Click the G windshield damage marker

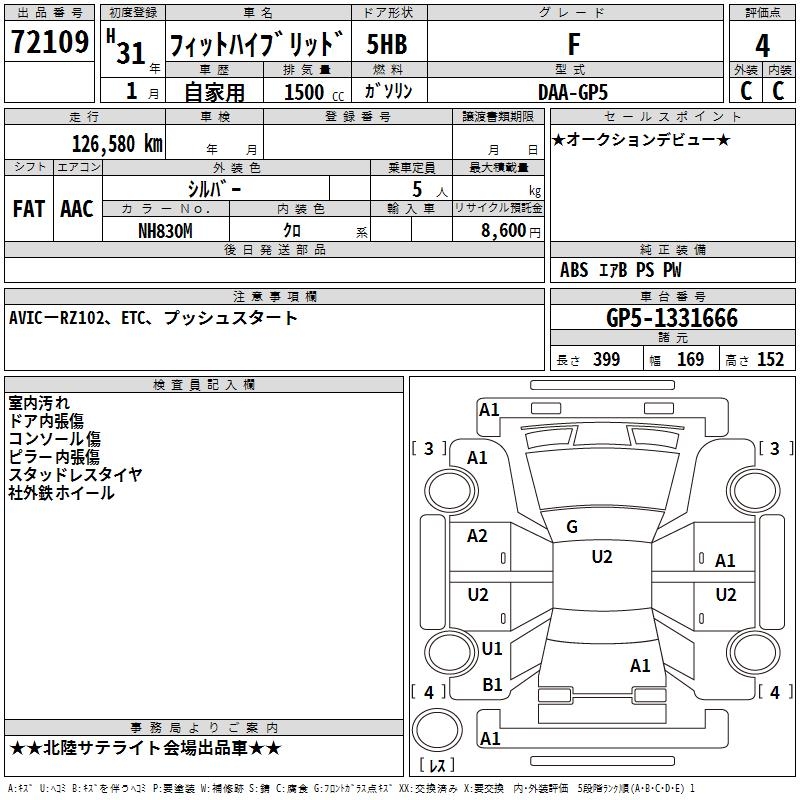coord(571,527)
